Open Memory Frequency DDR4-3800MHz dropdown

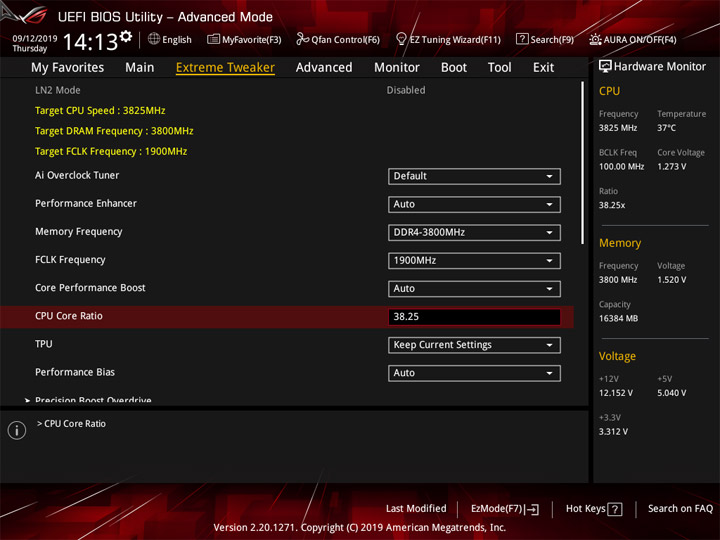point(474,232)
